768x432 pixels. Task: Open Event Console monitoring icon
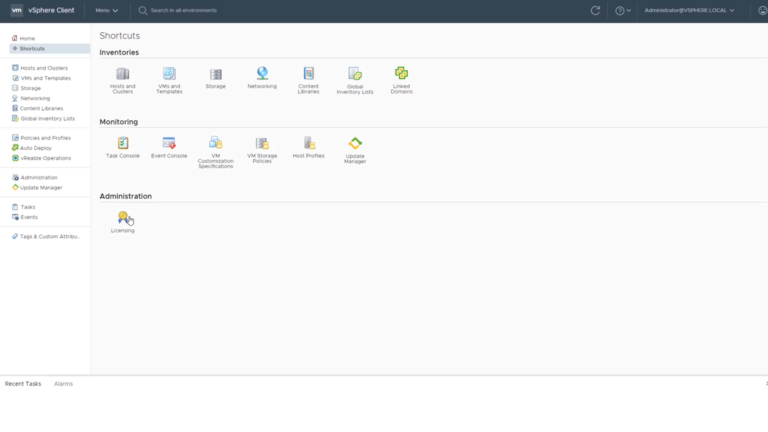pos(169,144)
